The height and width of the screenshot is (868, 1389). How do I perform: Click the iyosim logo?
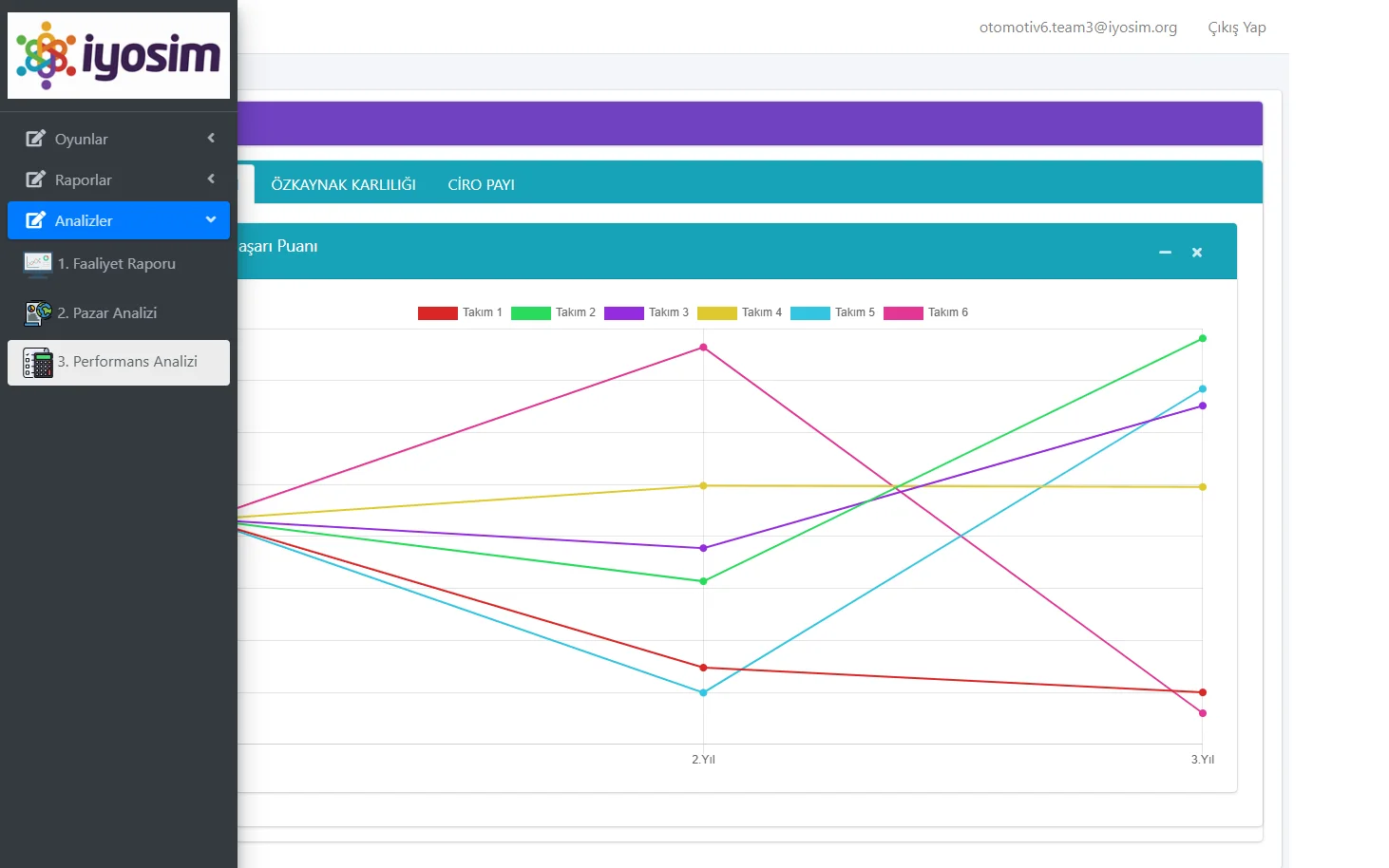119,55
